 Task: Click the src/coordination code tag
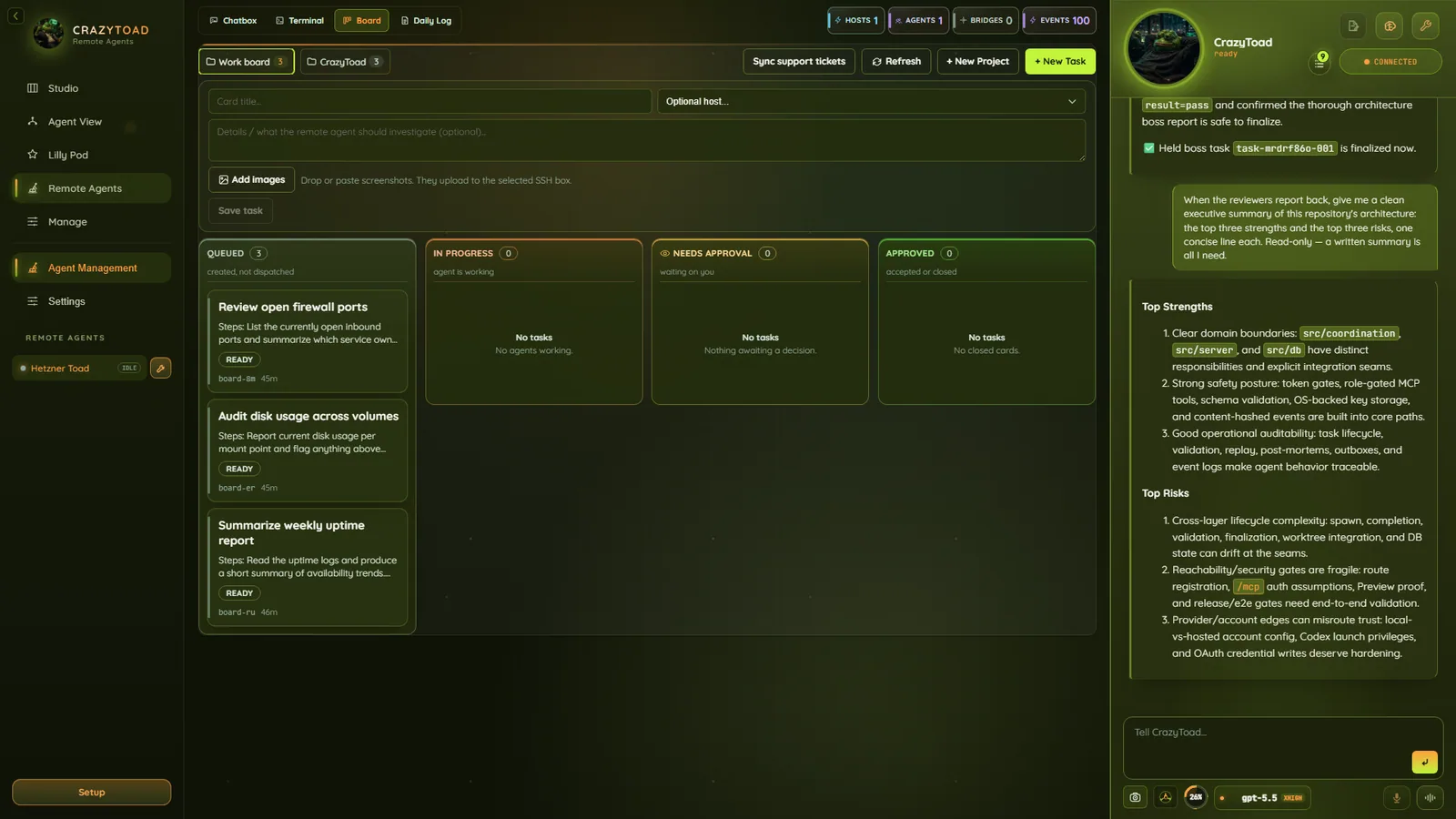(1349, 334)
